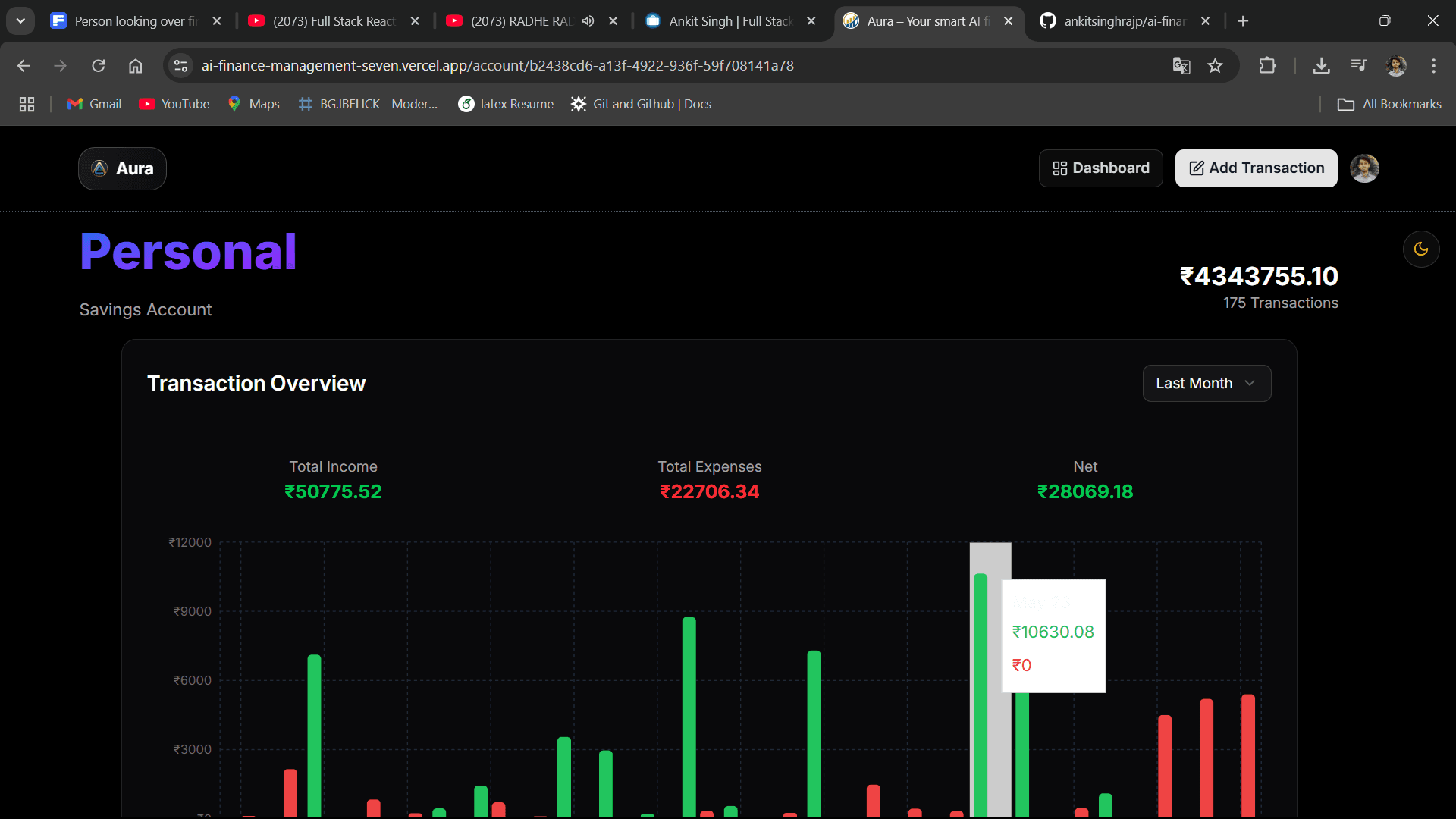This screenshot has height=819, width=1456.
Task: Click the tall green May 23 income bar
Action: 981,695
